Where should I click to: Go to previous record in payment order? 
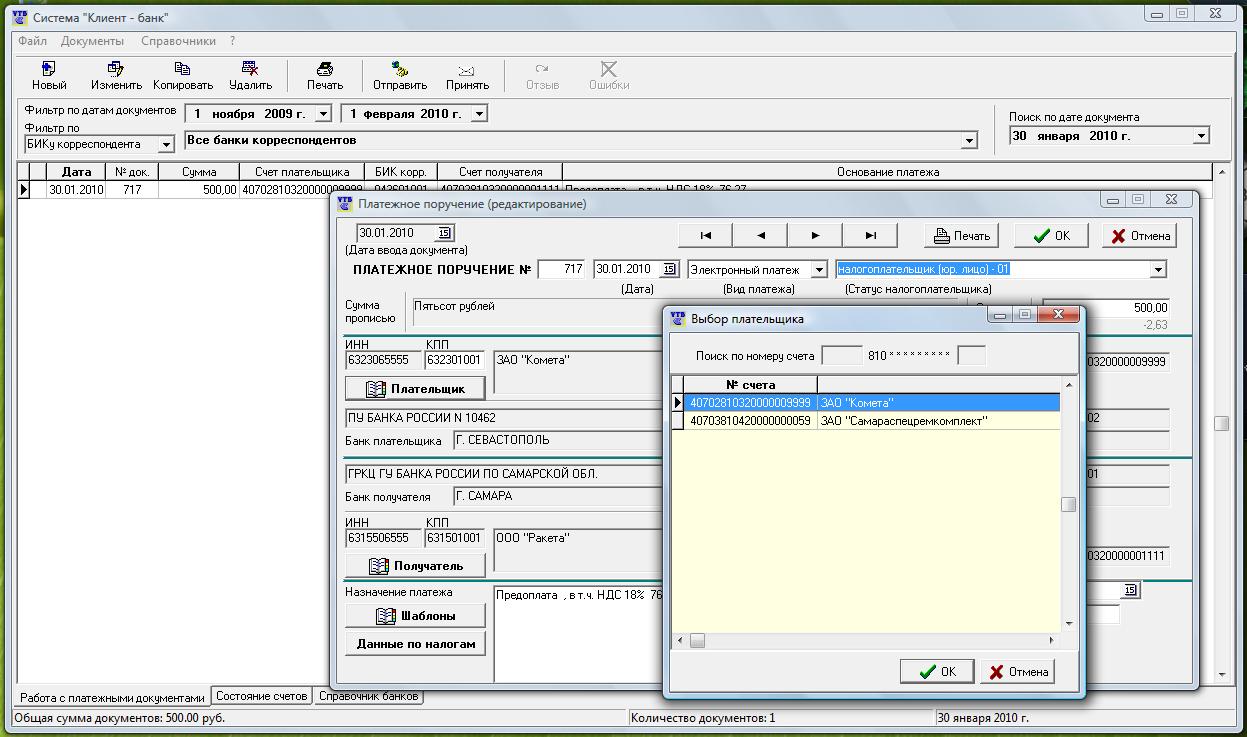[760, 235]
